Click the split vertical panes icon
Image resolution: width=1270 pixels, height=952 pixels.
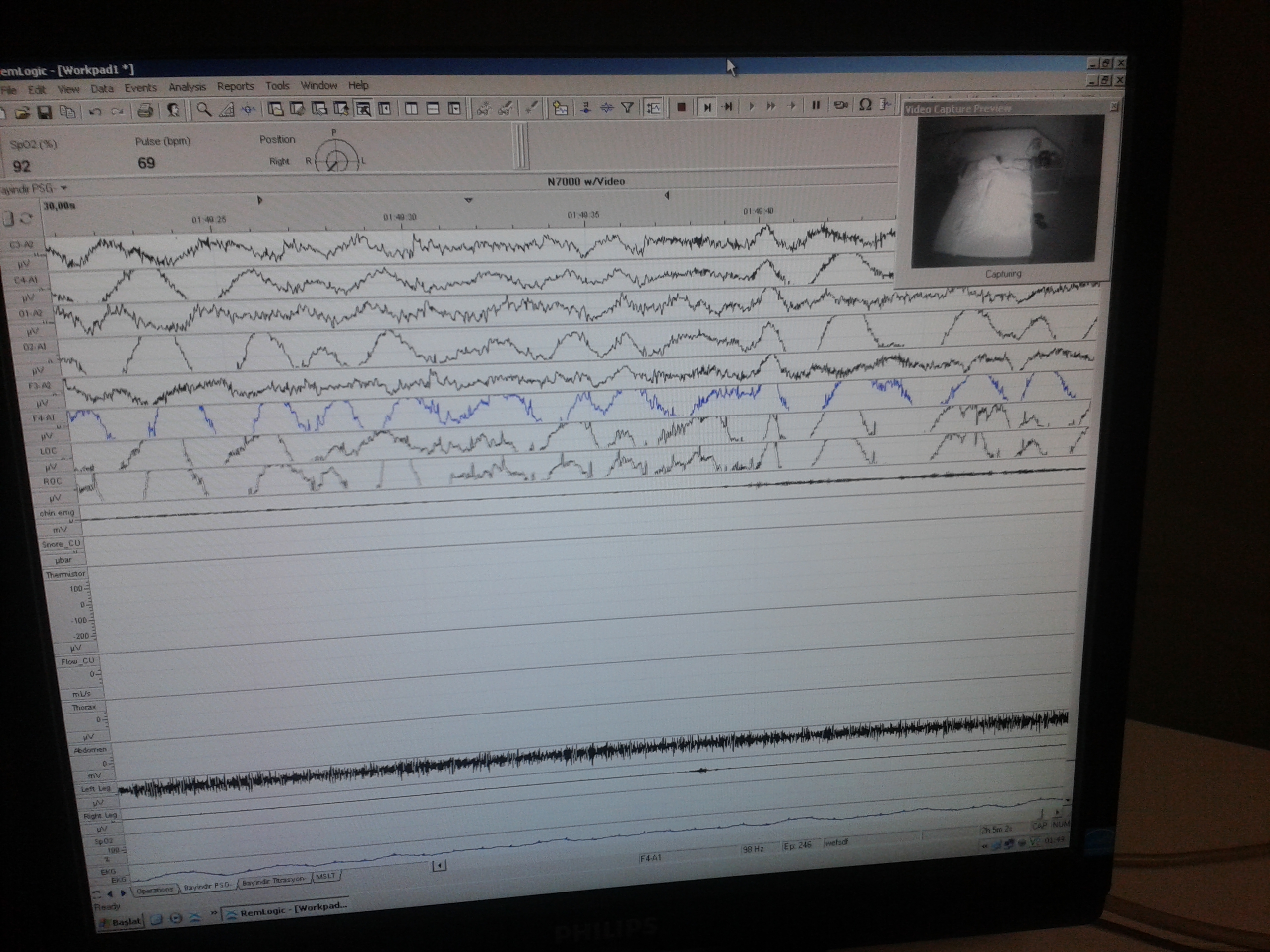(x=411, y=108)
